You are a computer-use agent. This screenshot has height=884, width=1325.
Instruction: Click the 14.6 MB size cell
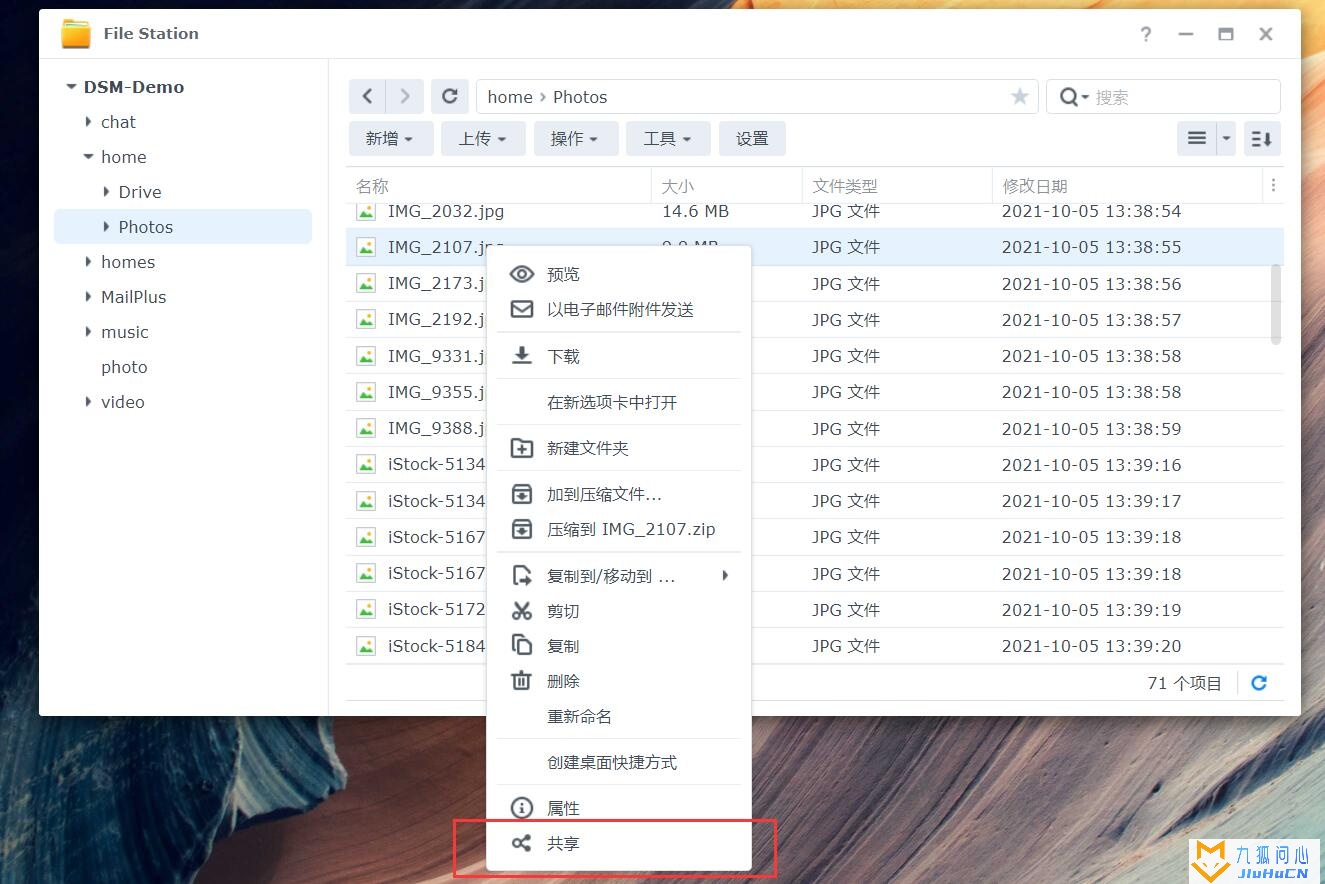695,211
